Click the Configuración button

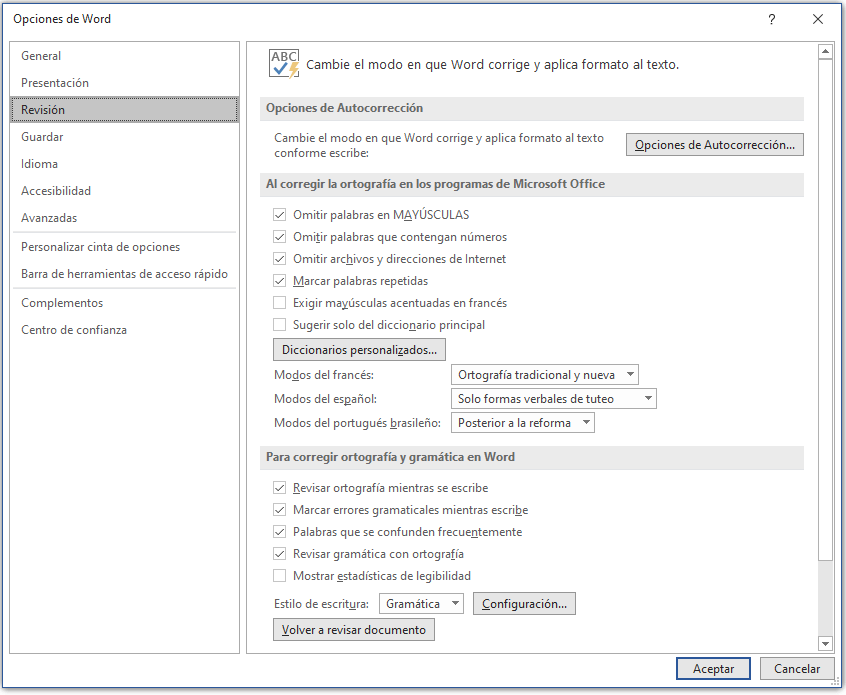(x=524, y=604)
